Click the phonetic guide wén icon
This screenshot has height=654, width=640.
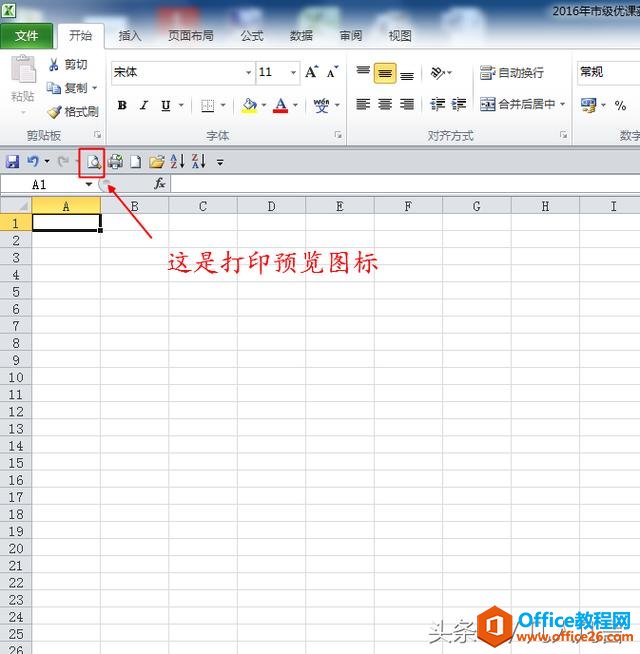[x=321, y=106]
